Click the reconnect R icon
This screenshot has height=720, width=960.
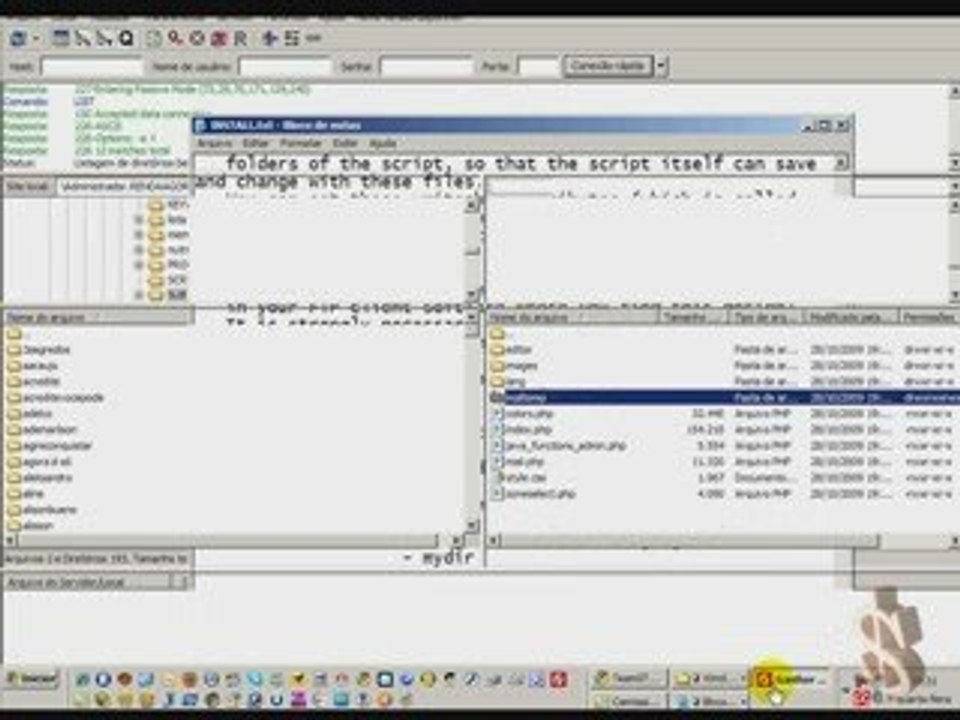(x=241, y=39)
